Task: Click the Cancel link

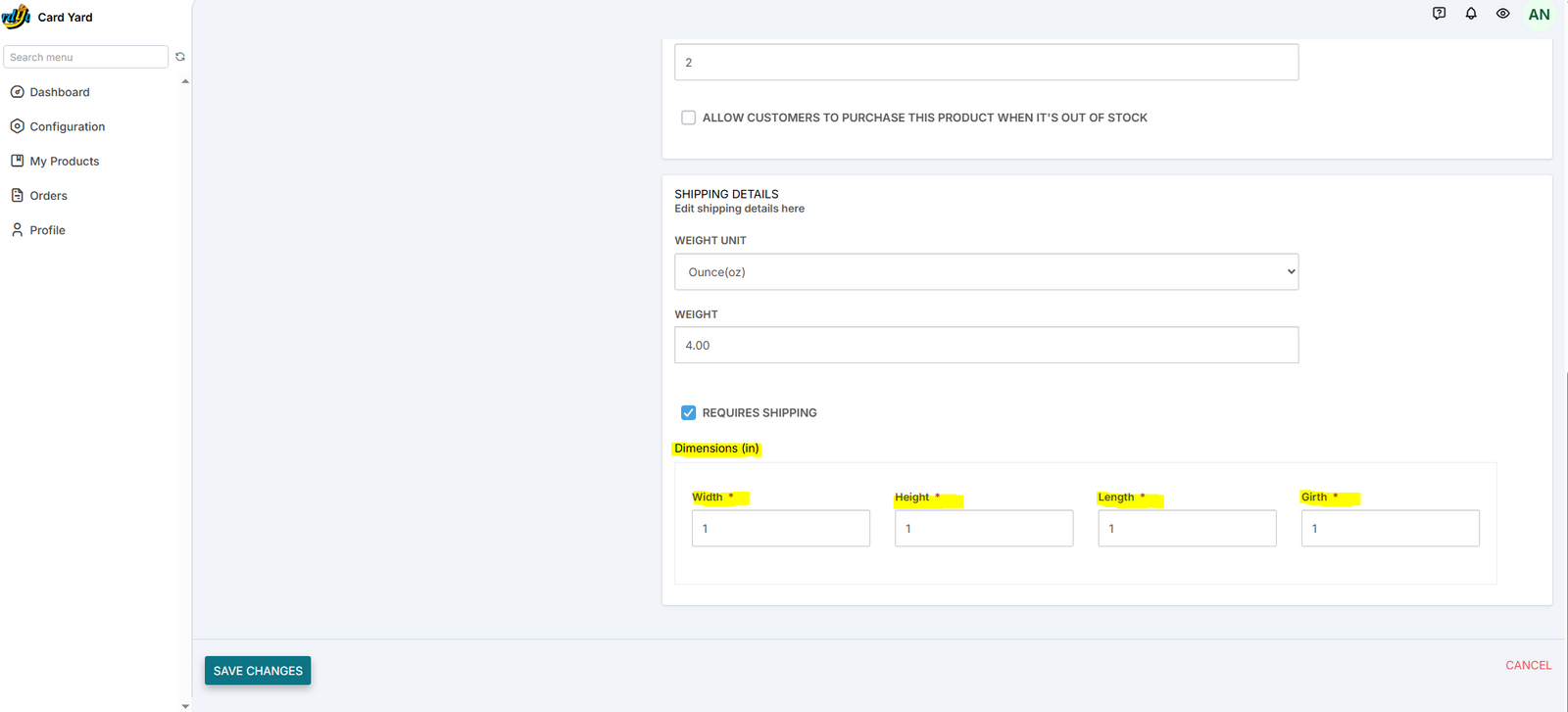Action: 1528,665
